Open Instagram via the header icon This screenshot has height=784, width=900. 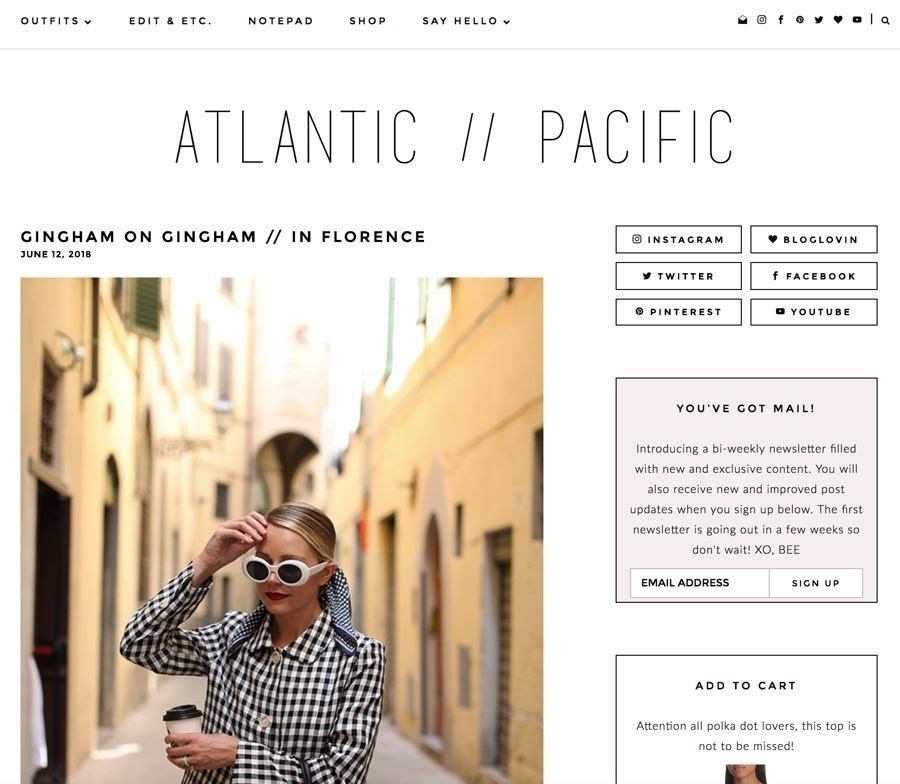click(x=762, y=20)
